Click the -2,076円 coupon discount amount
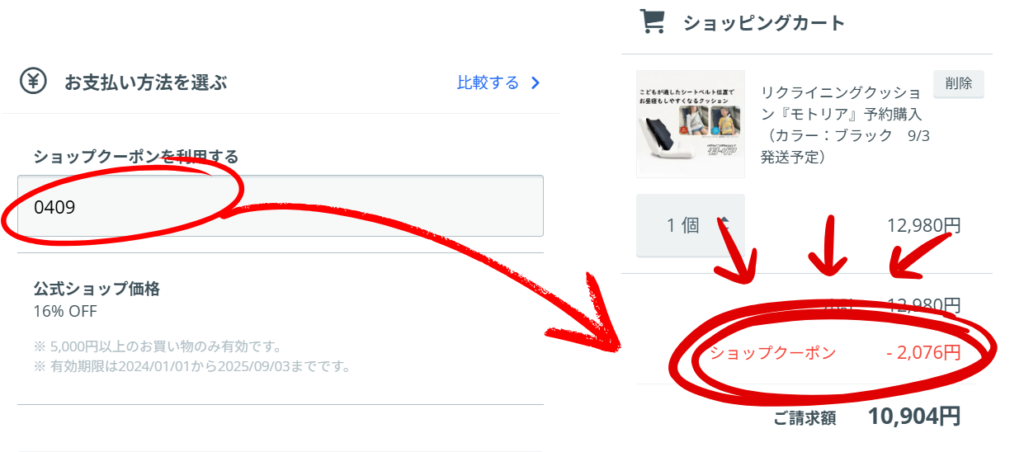The image size is (1024, 452). point(923,353)
